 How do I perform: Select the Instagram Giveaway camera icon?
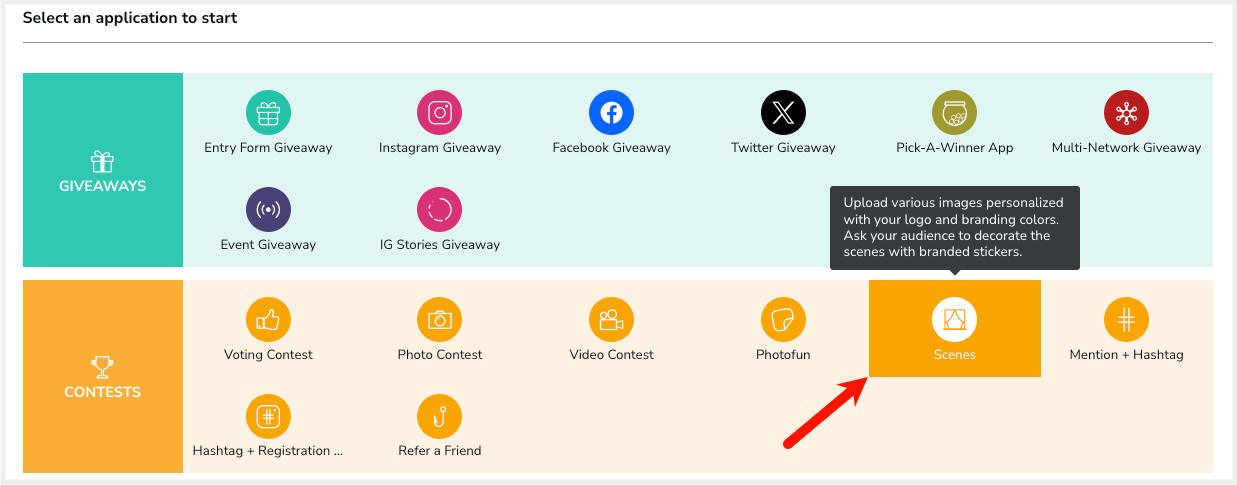pos(440,112)
